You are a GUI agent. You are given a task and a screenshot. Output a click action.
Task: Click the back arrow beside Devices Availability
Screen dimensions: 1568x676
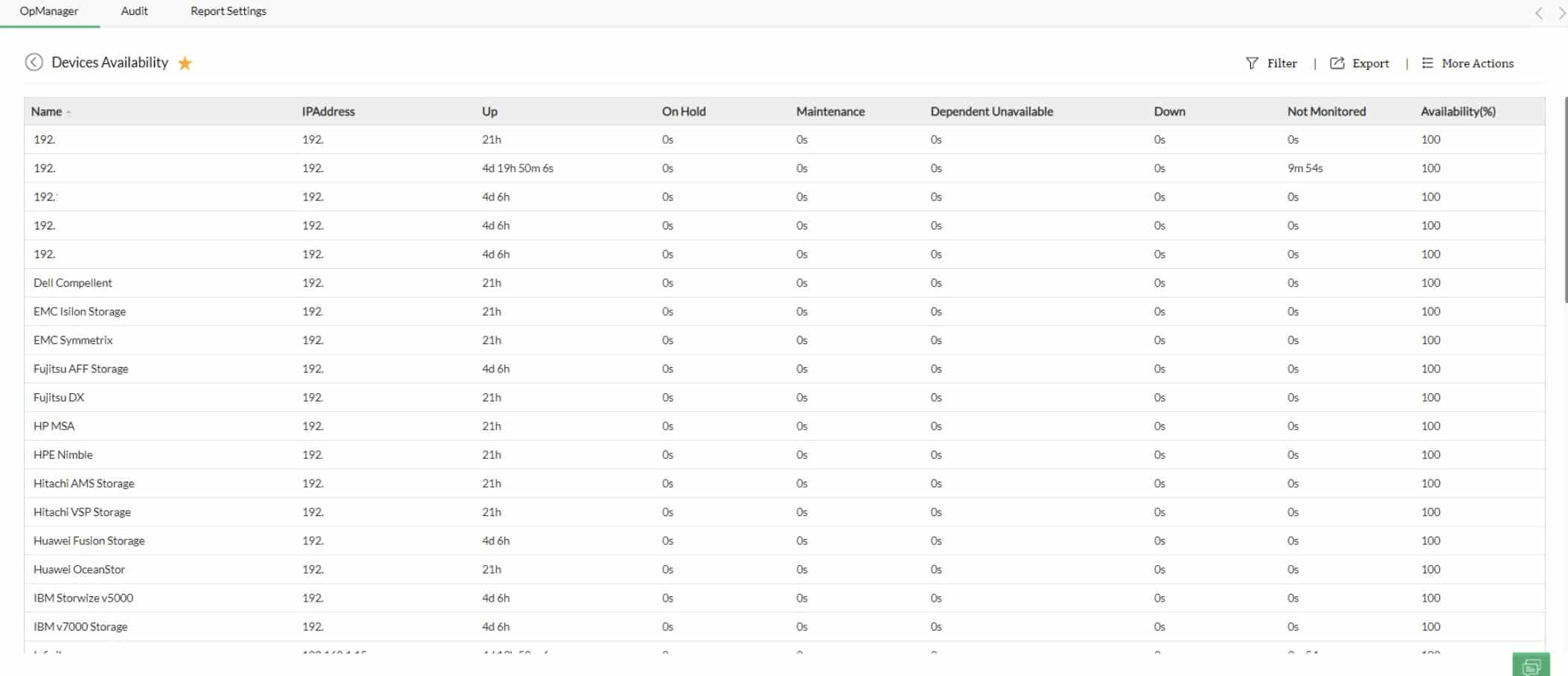[x=33, y=63]
